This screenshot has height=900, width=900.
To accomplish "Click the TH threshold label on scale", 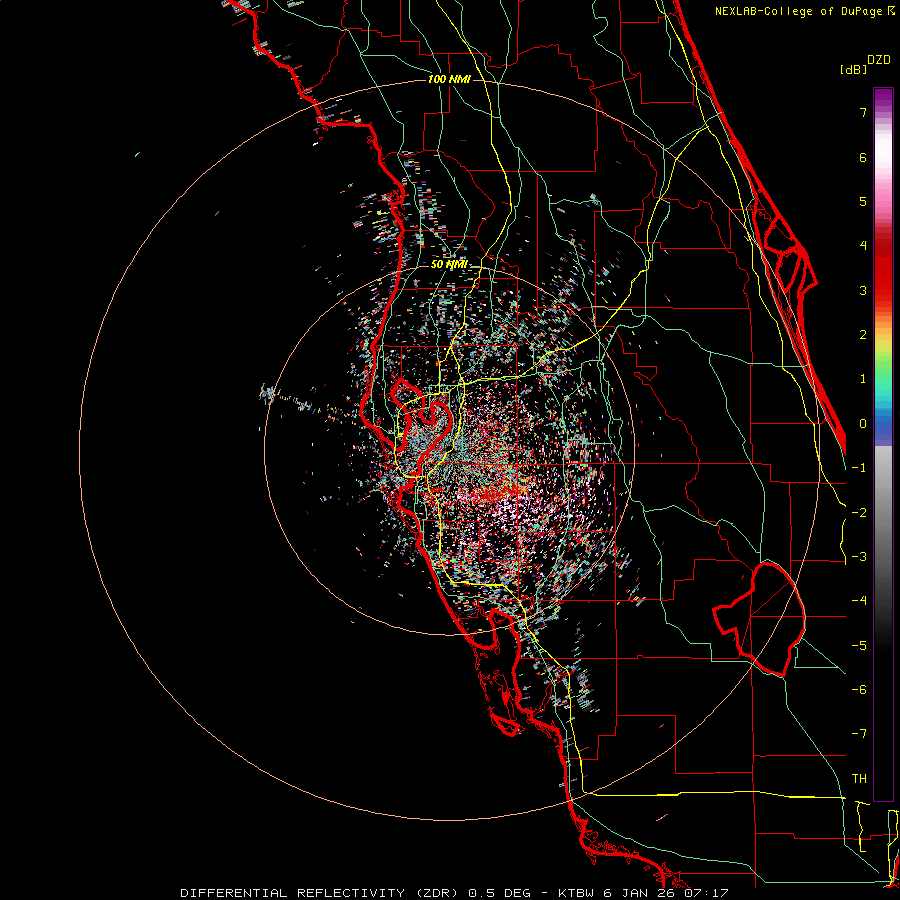I will pos(859,779).
